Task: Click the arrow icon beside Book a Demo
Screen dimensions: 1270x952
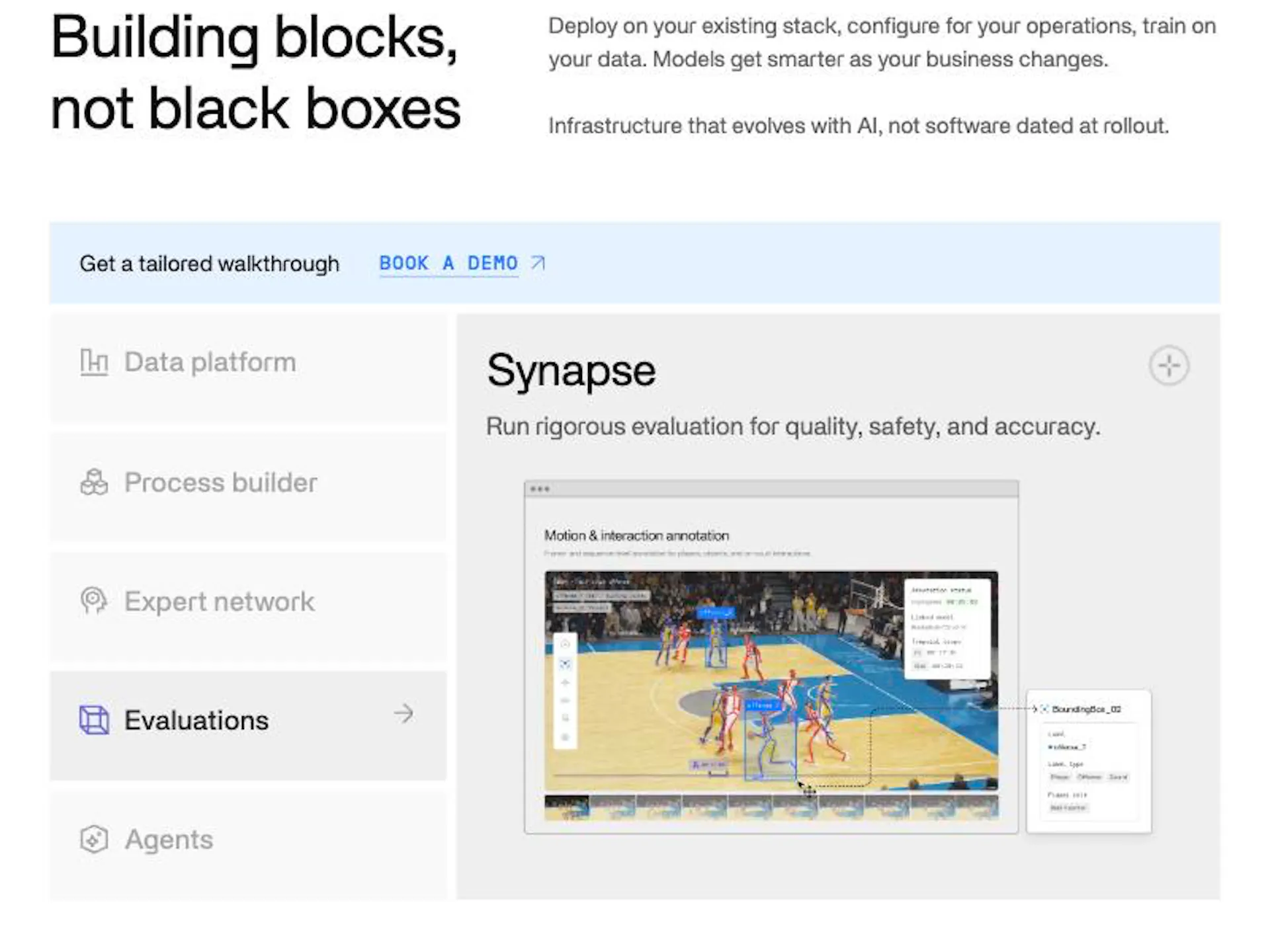Action: [x=538, y=263]
